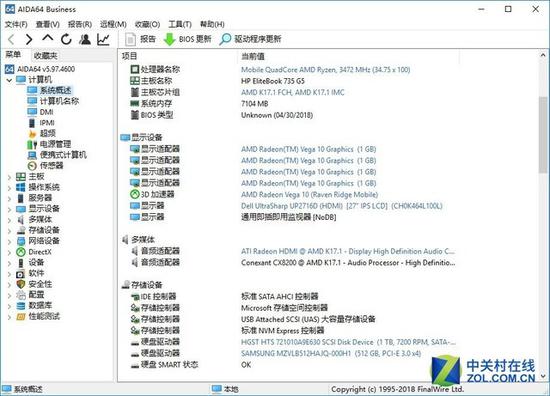Click the BIOS 类型 row icon
This screenshot has width=550, height=396.
pos(135,115)
